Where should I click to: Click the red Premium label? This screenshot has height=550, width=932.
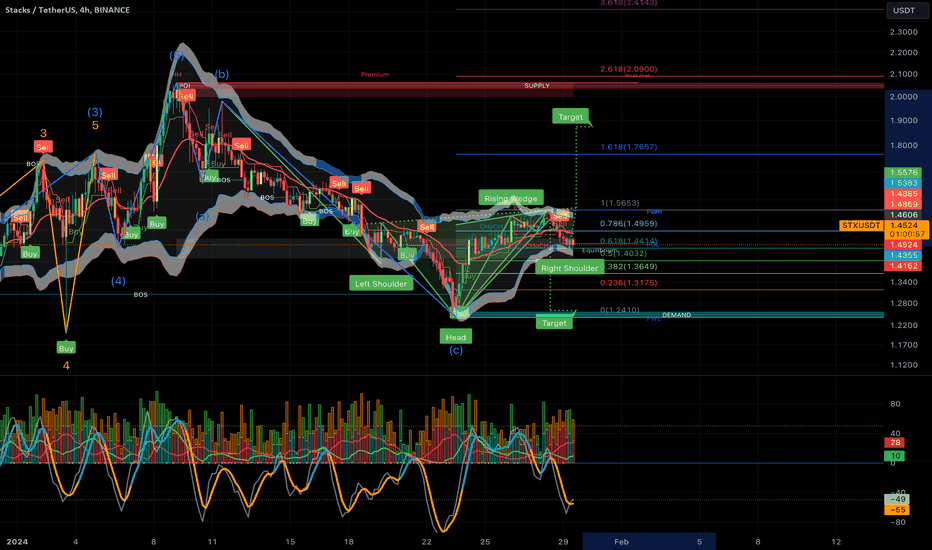374,74
